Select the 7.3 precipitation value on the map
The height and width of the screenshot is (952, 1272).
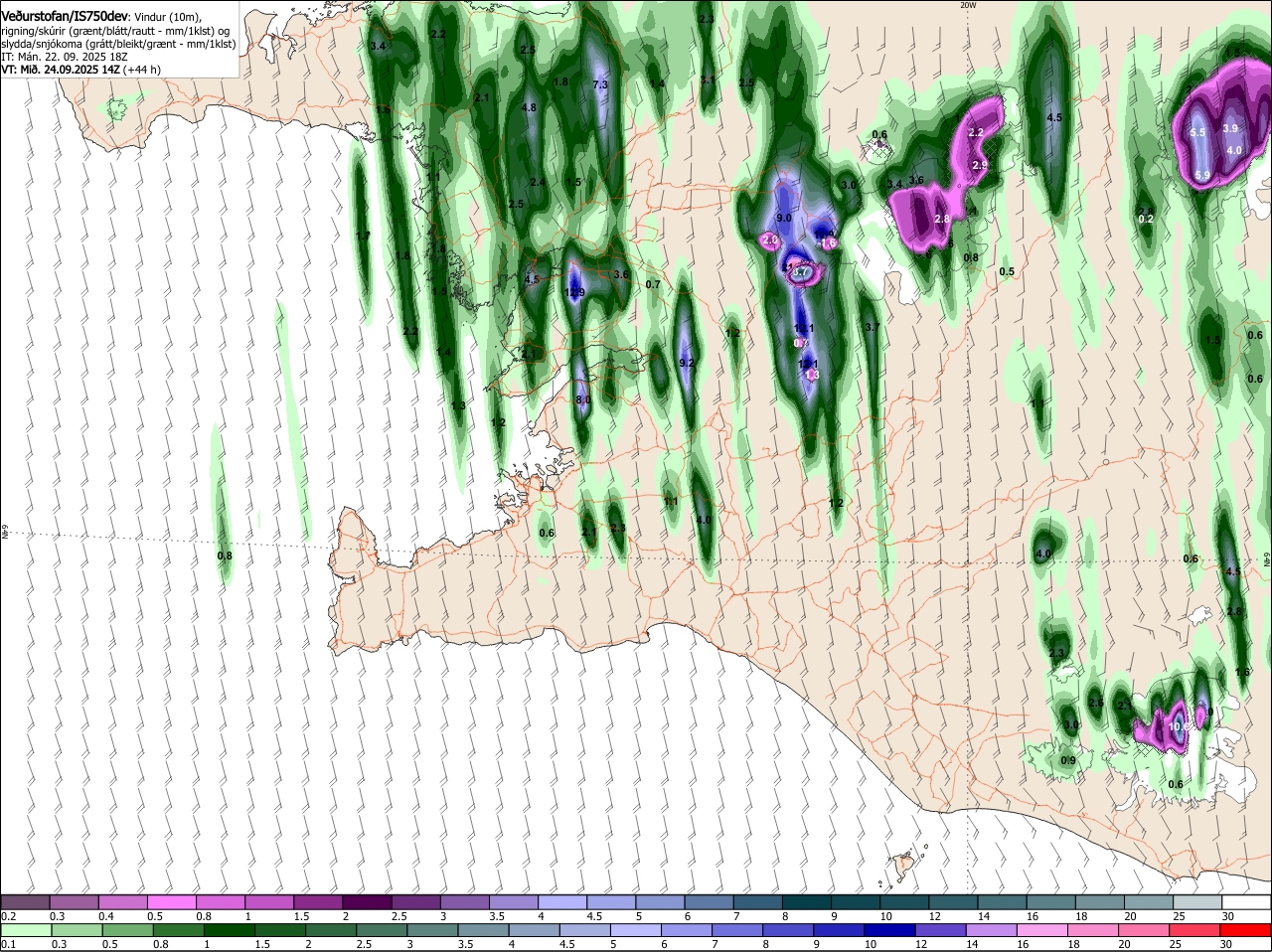click(600, 85)
